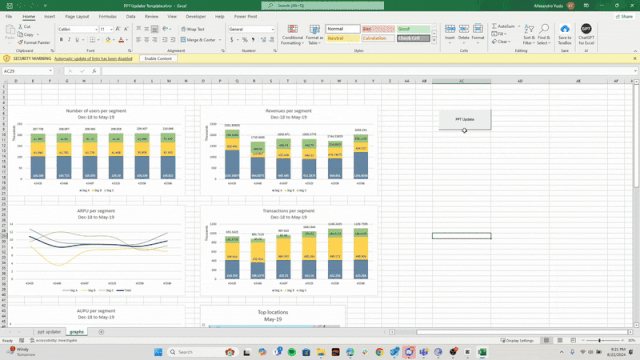Screen dimensions: 640x360
Task: Open the Developer ribbon tab
Action: point(196,17)
